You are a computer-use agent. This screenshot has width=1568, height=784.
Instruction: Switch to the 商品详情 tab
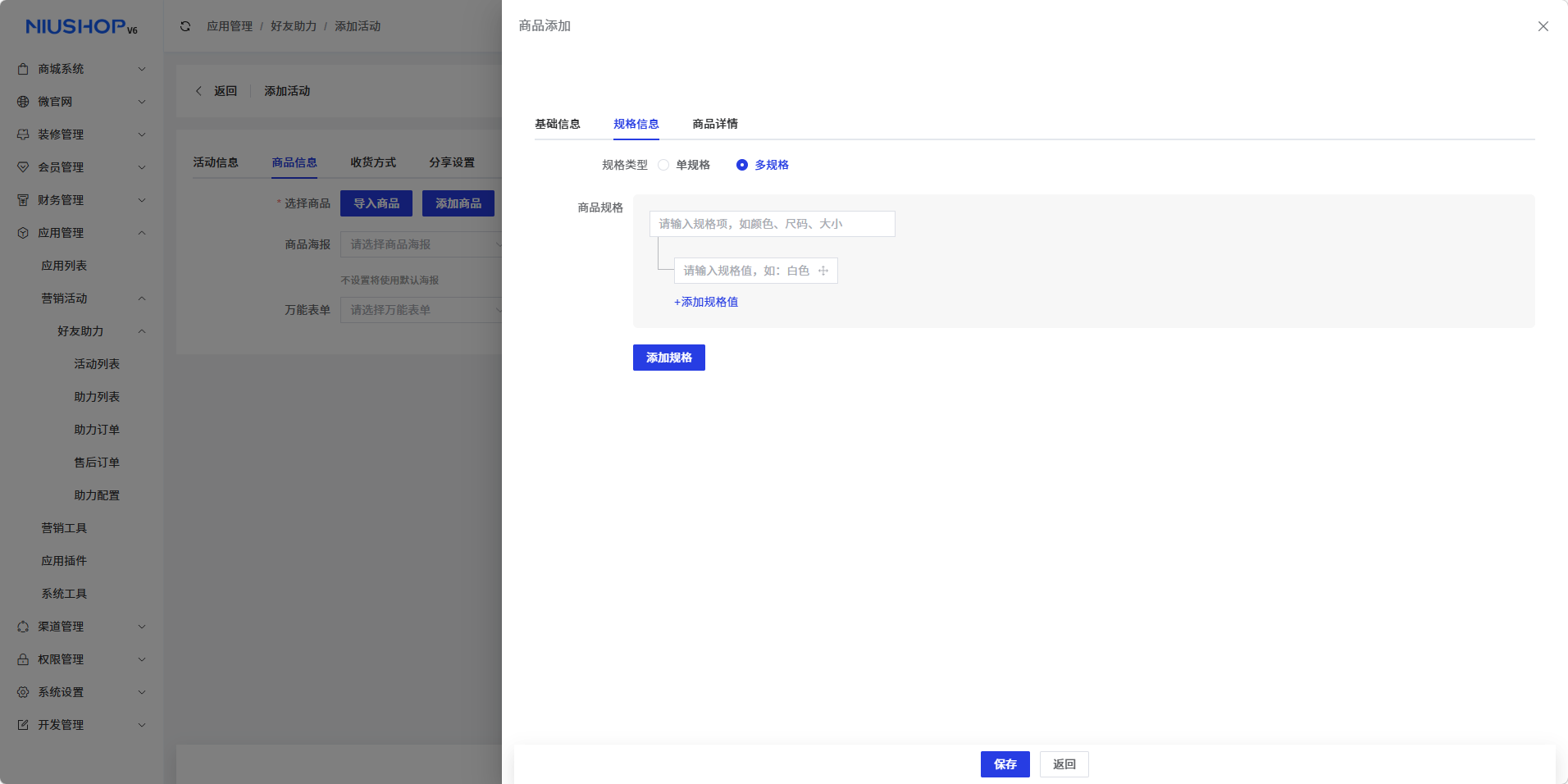[x=715, y=124]
